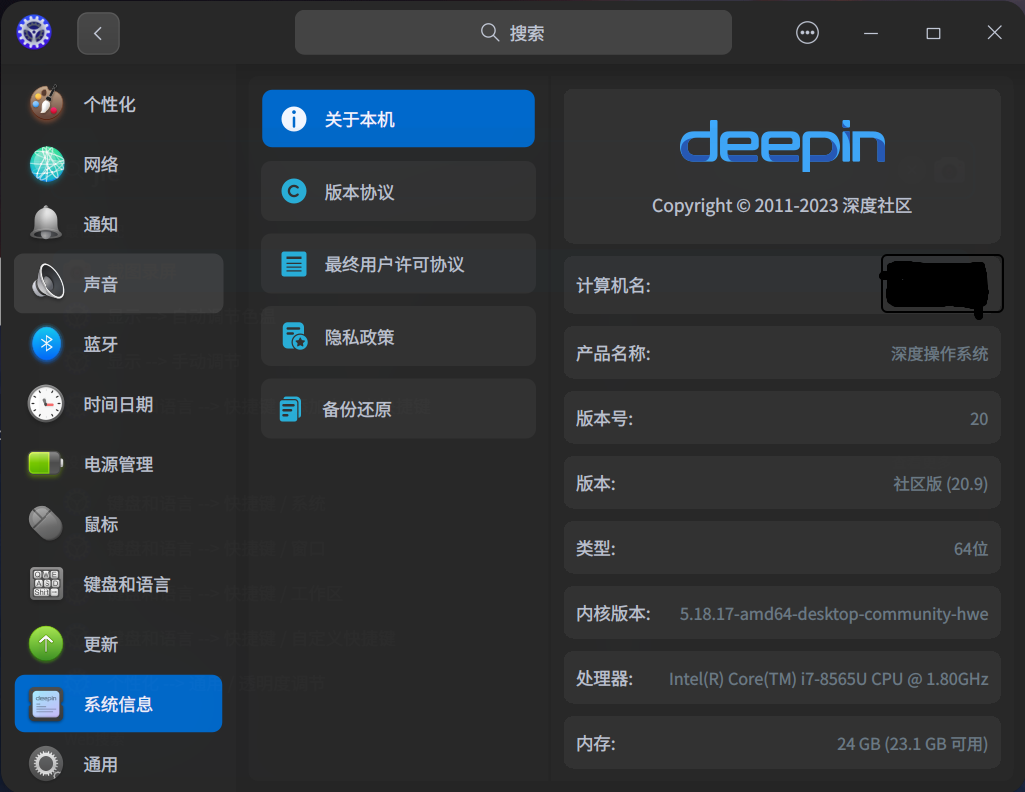
Task: Select the 关于本机 (About) tab
Action: click(x=398, y=118)
